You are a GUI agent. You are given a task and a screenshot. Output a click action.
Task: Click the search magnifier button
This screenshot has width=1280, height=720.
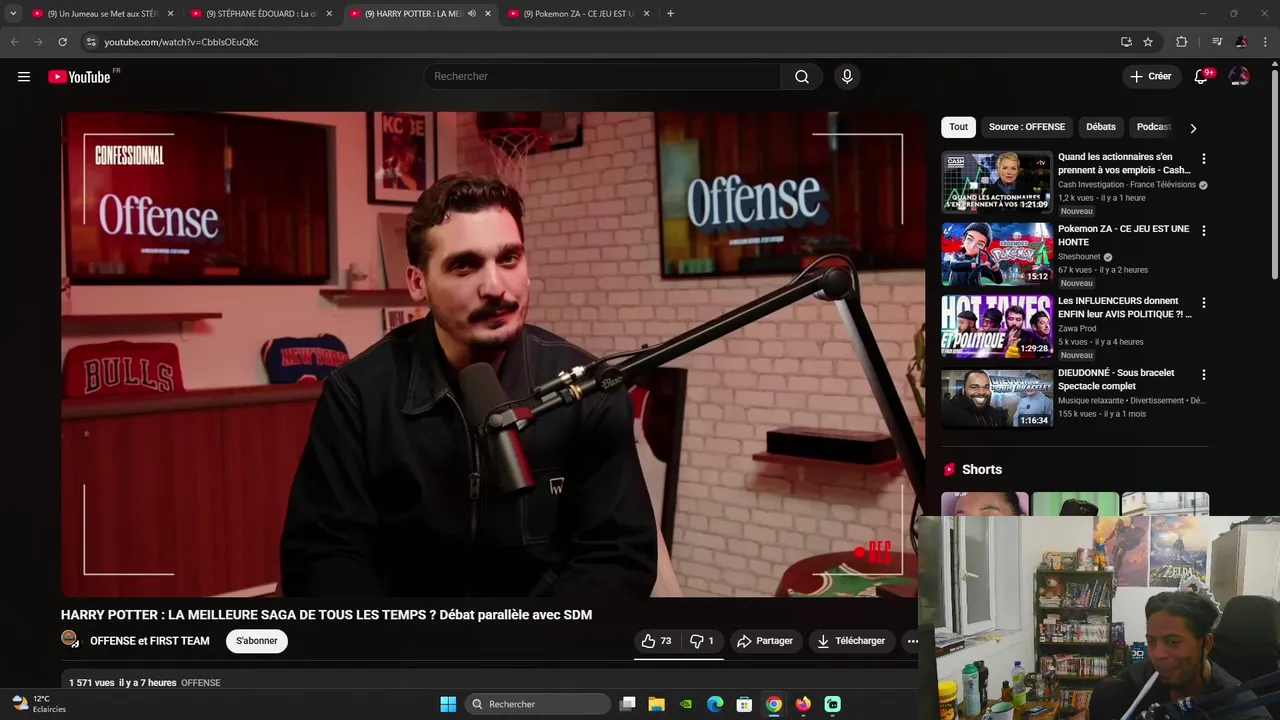tap(802, 77)
